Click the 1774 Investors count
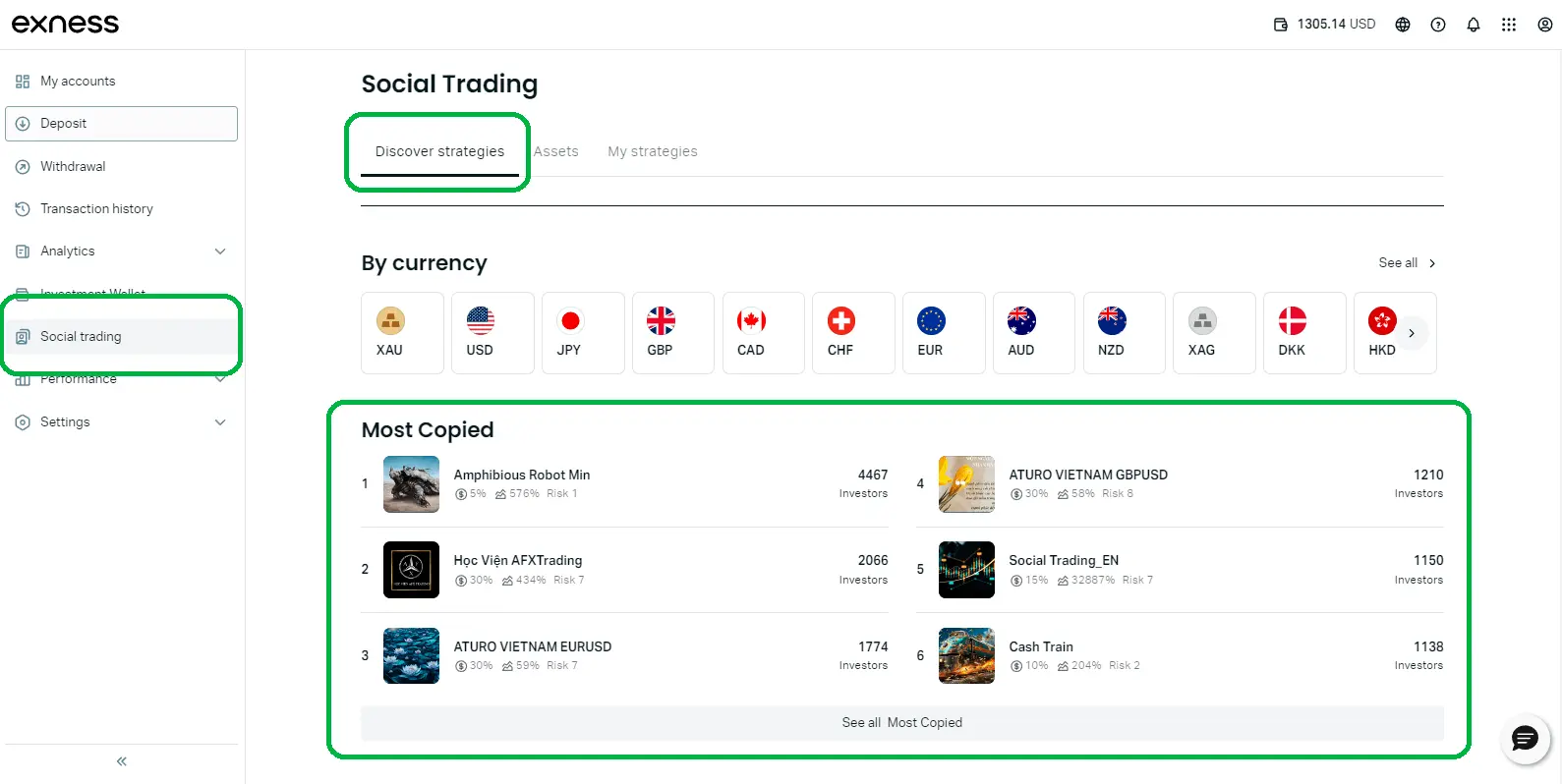This screenshot has height=784, width=1562. pyautogui.click(x=864, y=655)
